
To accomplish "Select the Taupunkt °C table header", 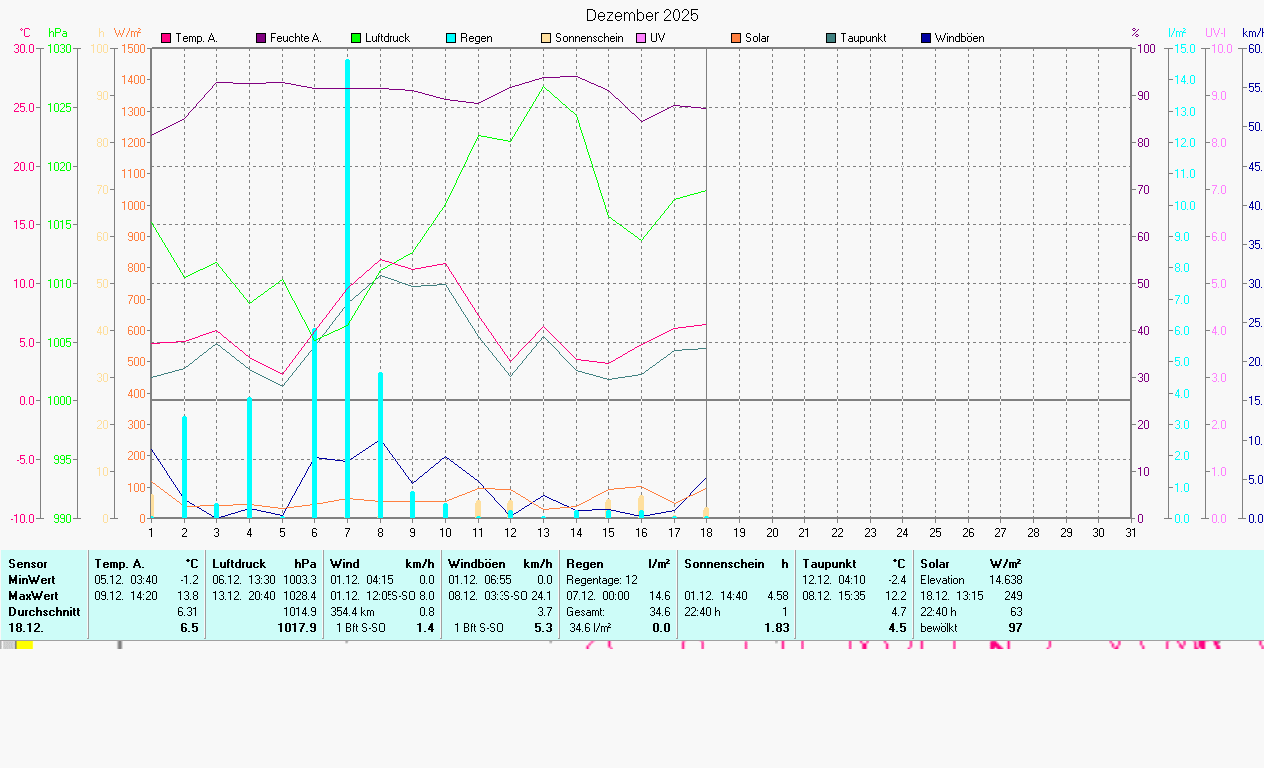I will click(854, 564).
